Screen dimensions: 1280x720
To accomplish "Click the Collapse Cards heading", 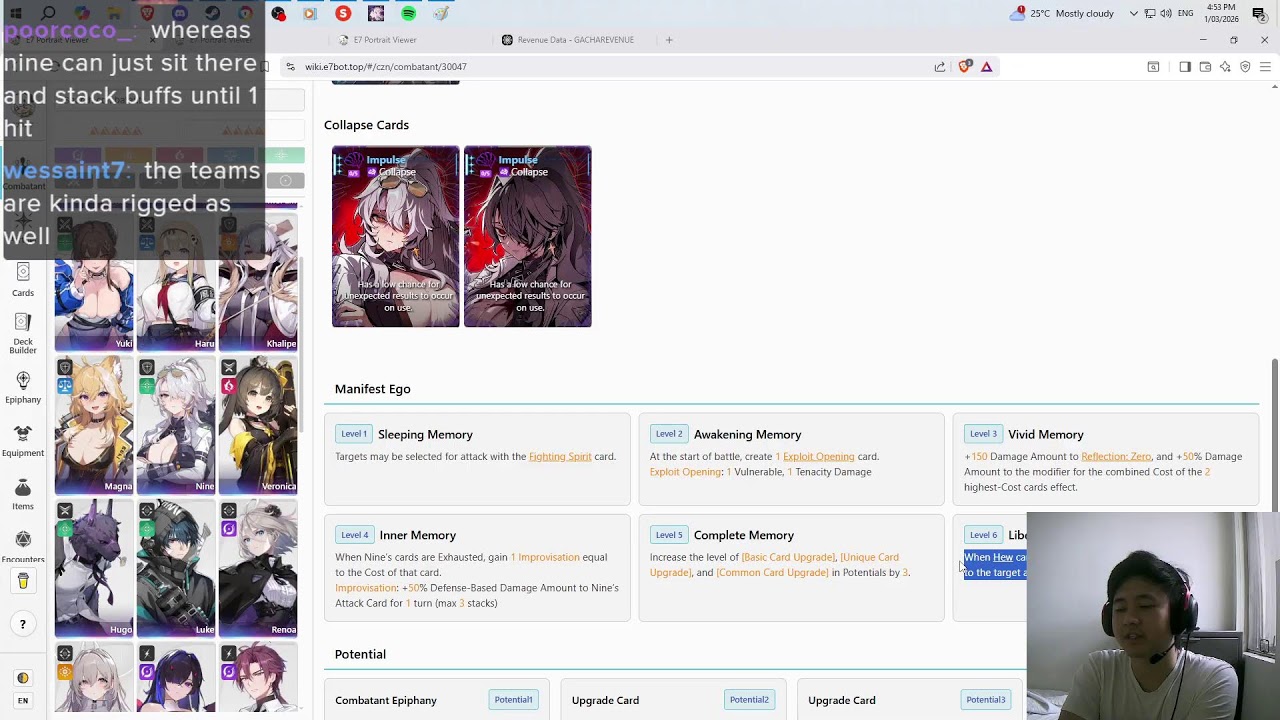I will point(366,125).
